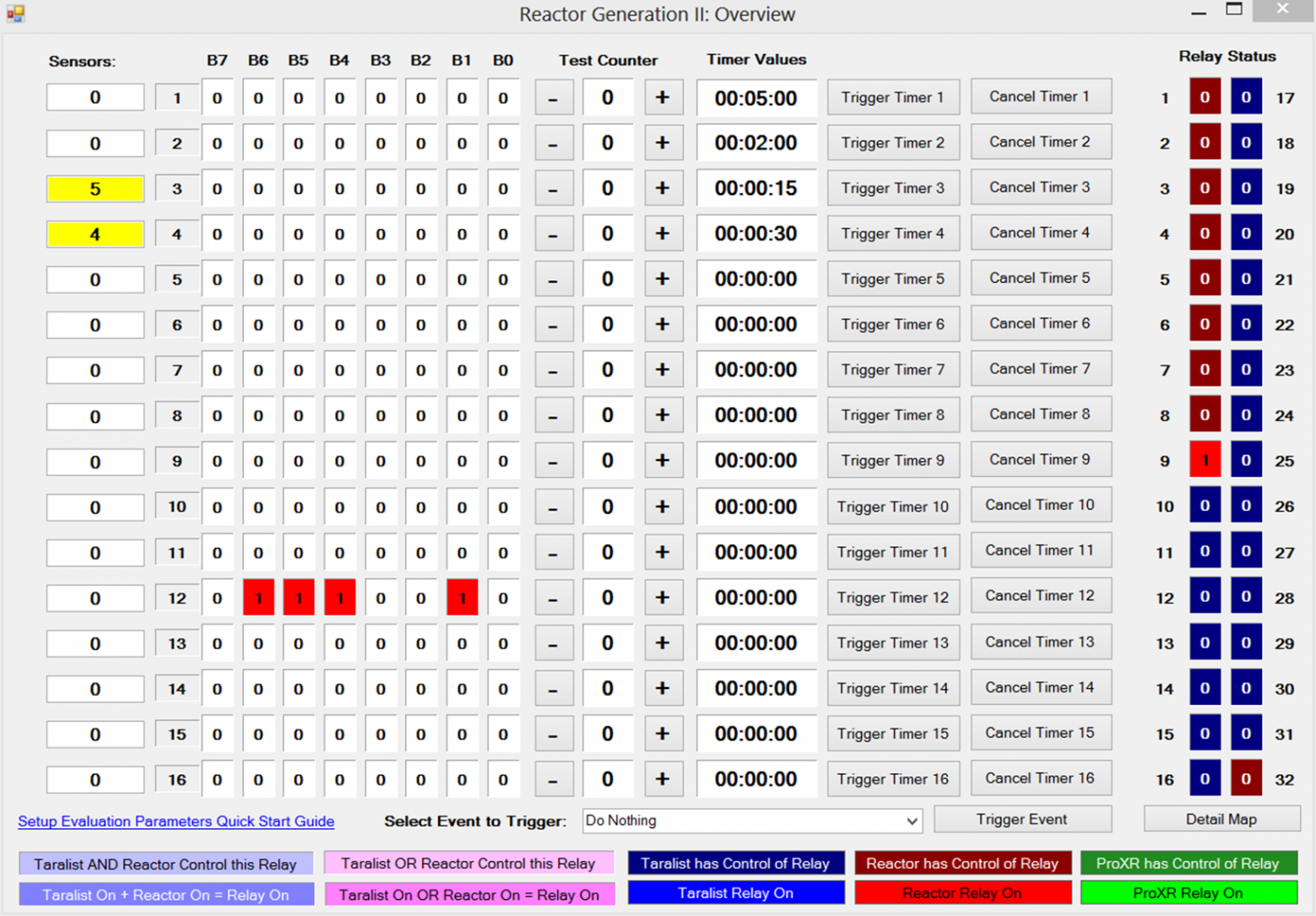Open the Detail Map
Screen dimensions: 1316x916
point(1221,819)
